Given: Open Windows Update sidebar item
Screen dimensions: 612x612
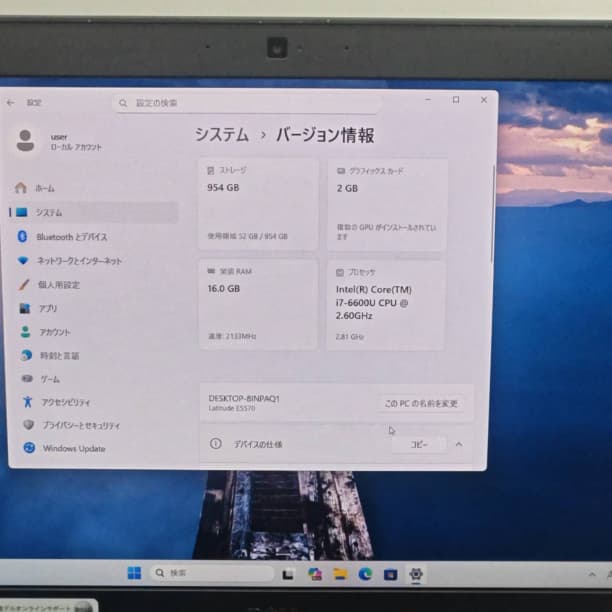Looking at the screenshot, I should click(94, 448).
